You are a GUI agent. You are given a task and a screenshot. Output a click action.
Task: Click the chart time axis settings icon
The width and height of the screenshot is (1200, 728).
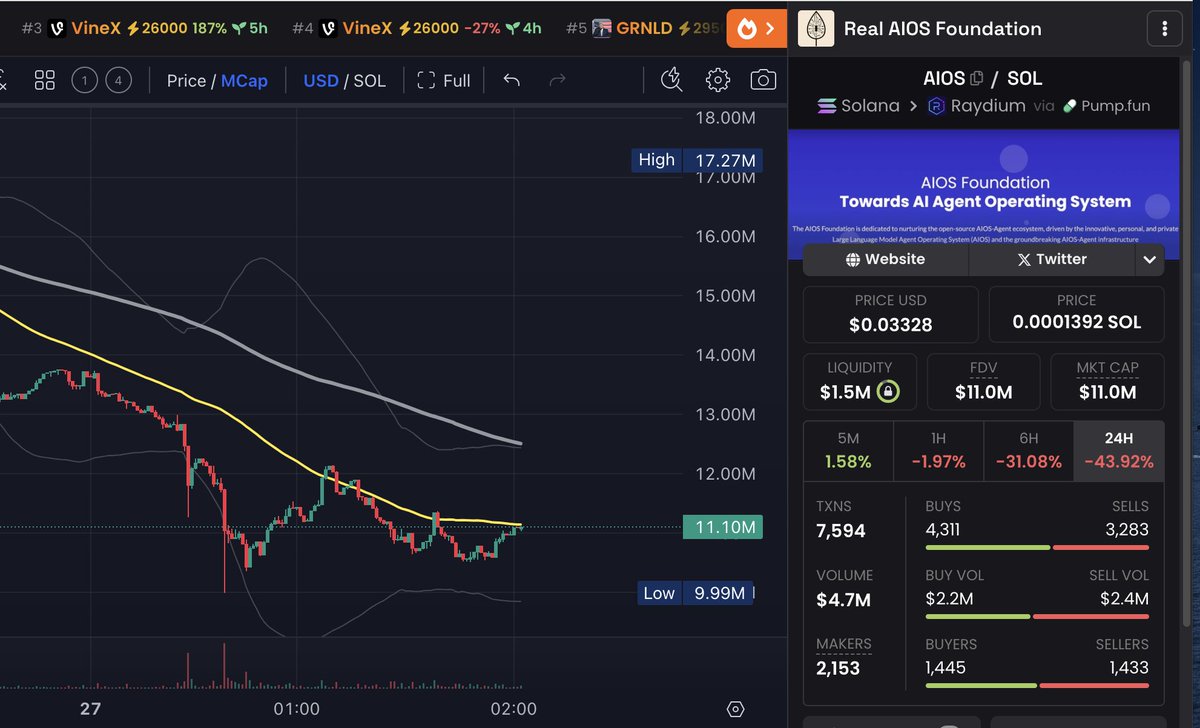click(736, 709)
